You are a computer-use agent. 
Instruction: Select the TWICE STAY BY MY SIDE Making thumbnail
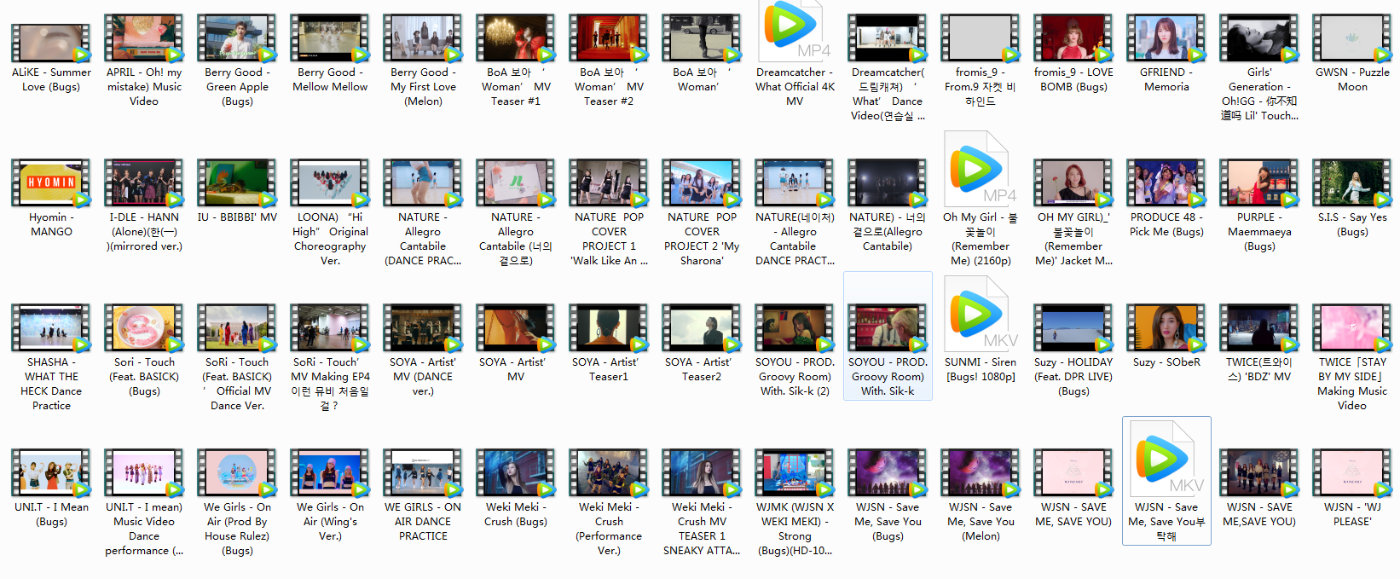pos(1353,328)
